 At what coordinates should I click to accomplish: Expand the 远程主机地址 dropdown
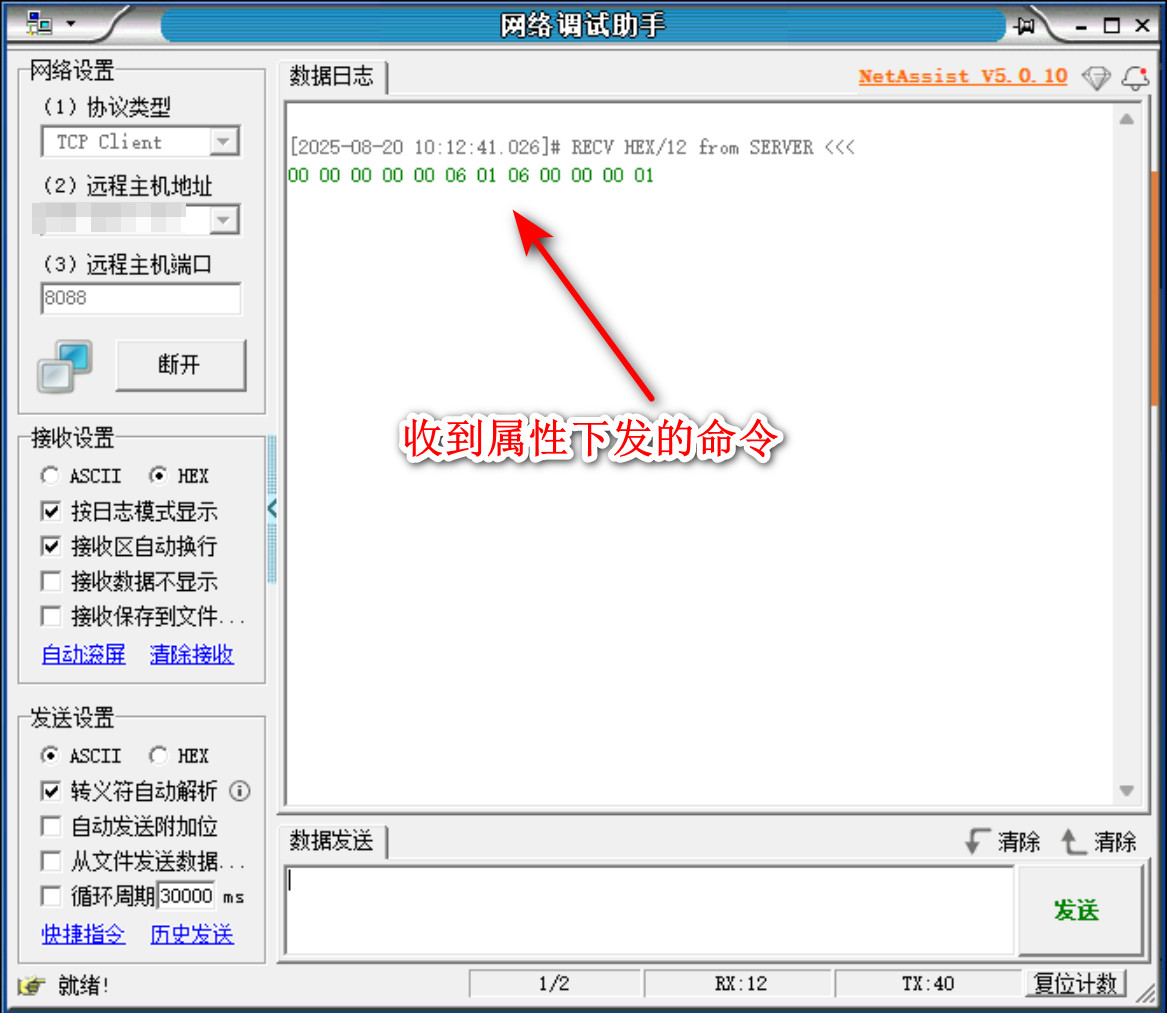(x=224, y=219)
